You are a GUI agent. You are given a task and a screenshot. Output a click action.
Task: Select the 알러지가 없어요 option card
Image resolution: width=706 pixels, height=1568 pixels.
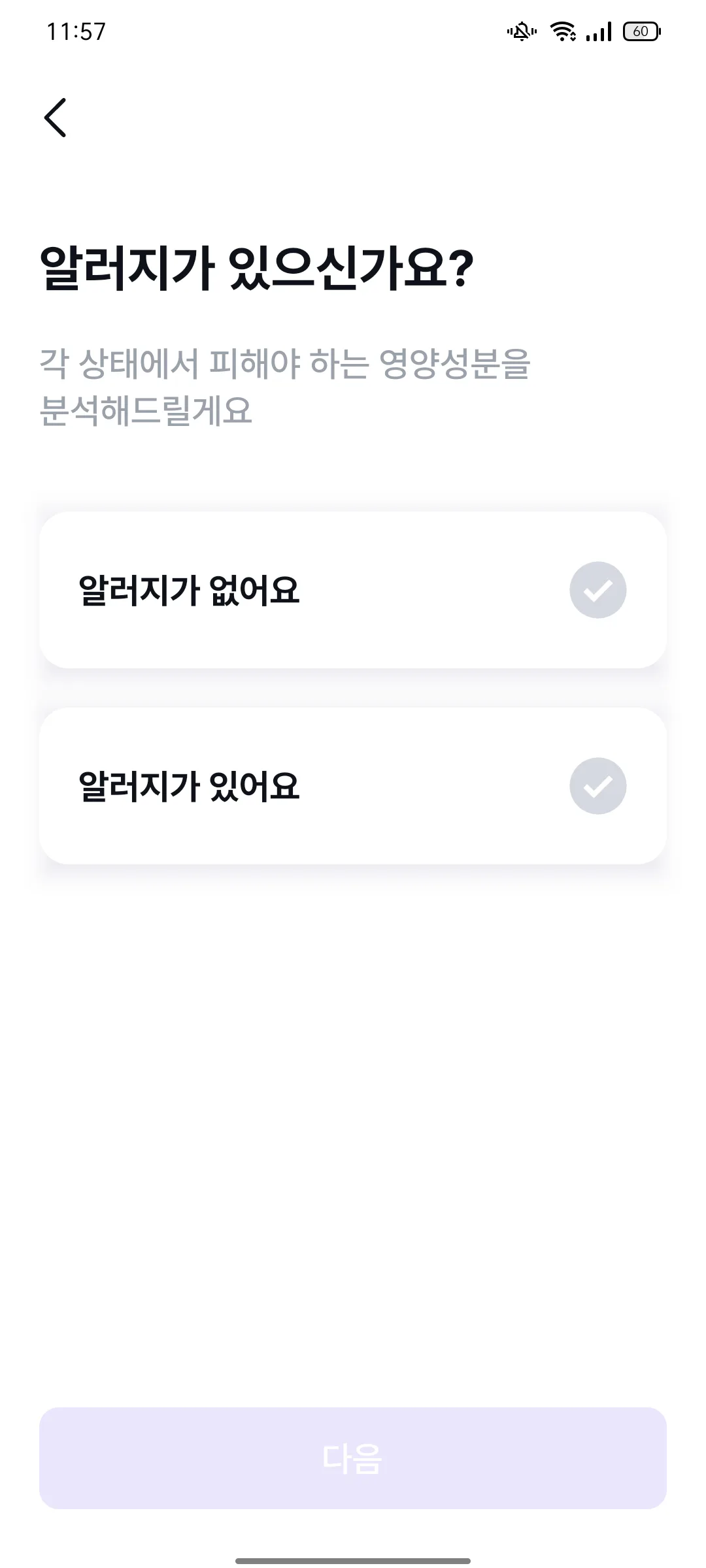[353, 590]
